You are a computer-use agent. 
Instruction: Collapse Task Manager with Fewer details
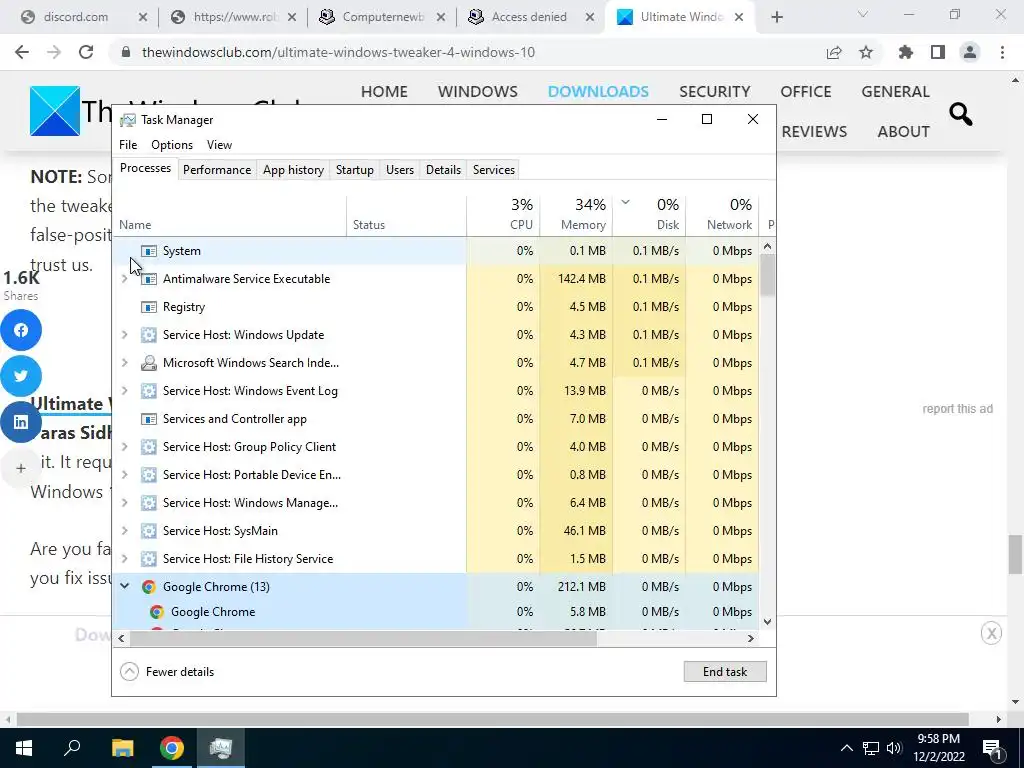[x=167, y=671]
